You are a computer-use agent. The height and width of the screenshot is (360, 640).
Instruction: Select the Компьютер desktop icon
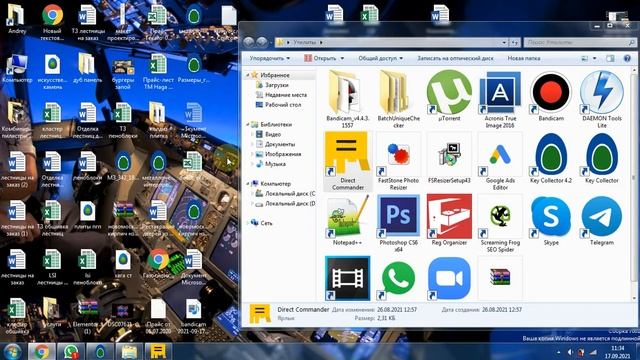click(17, 68)
